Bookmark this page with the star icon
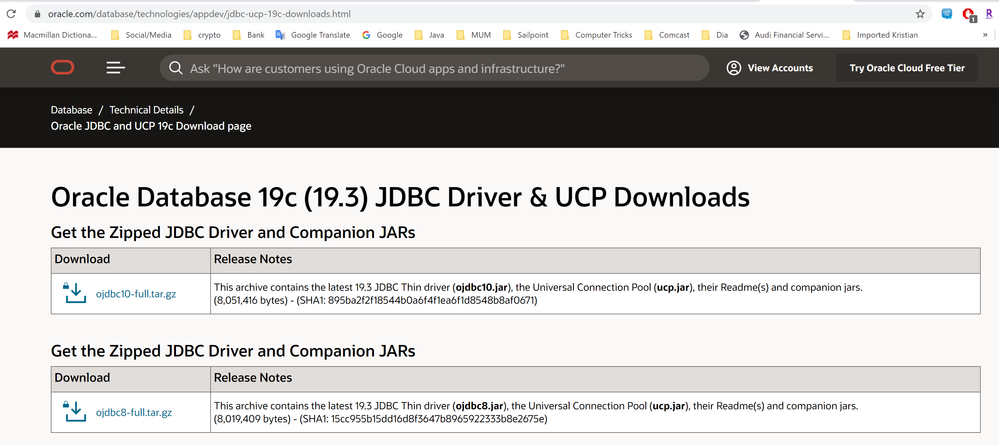The image size is (999, 445). 920,13
